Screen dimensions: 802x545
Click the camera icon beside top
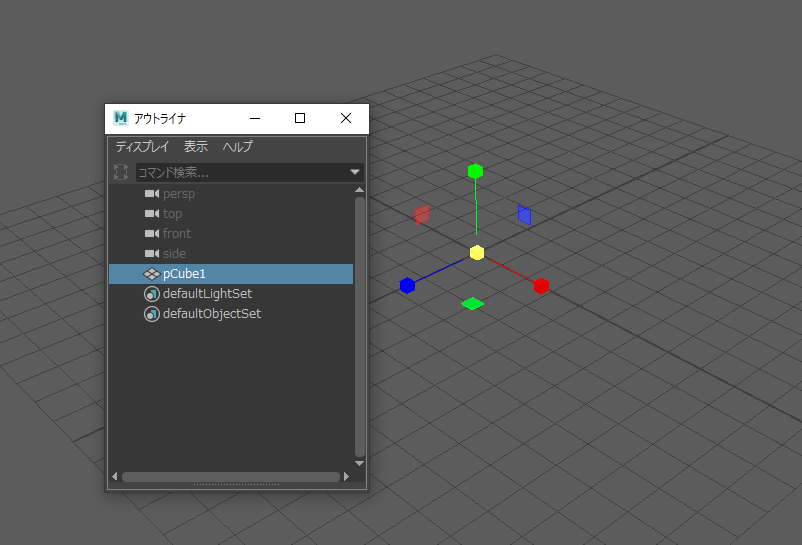[152, 214]
